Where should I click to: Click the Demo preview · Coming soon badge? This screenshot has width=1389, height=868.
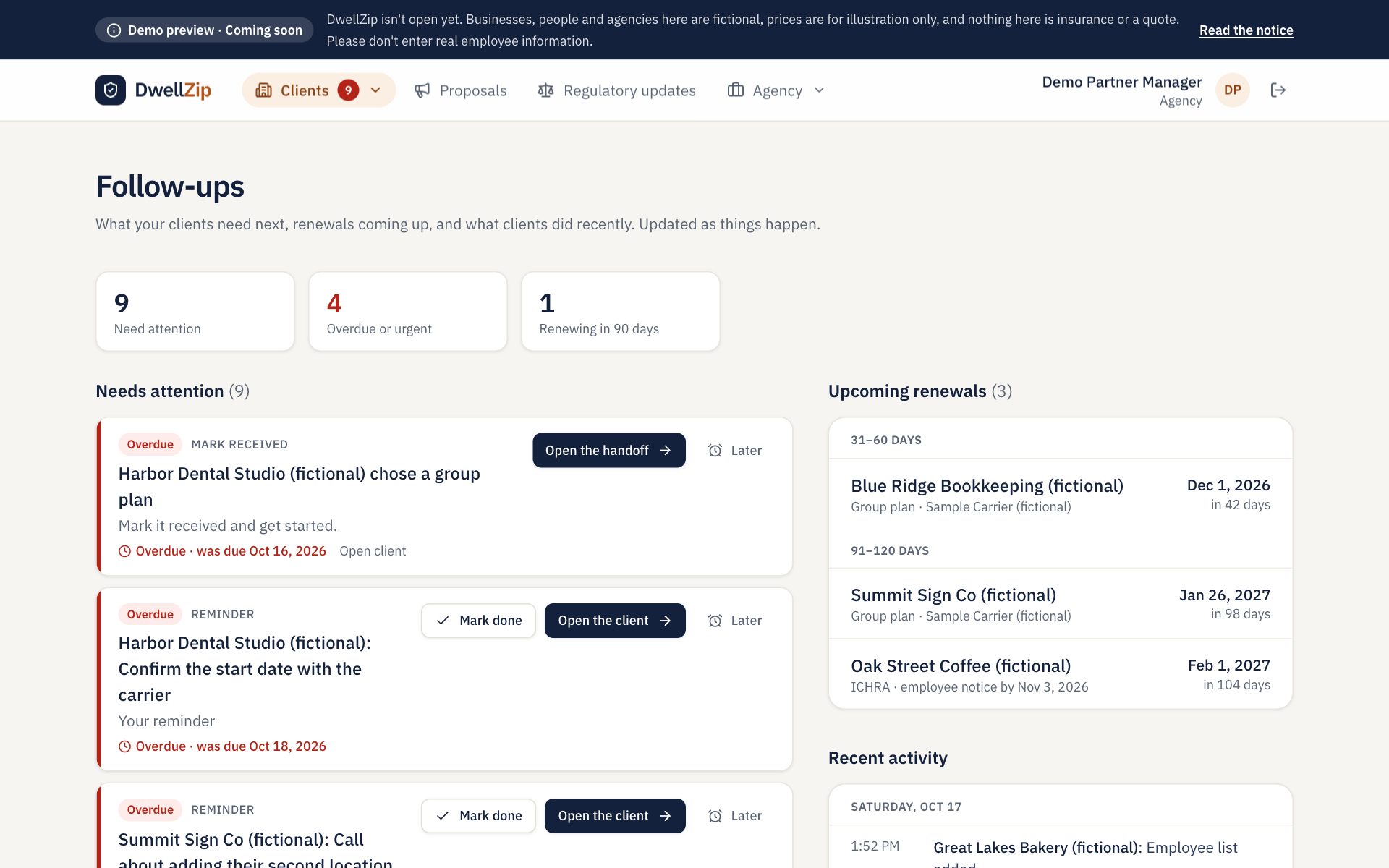coord(204,30)
